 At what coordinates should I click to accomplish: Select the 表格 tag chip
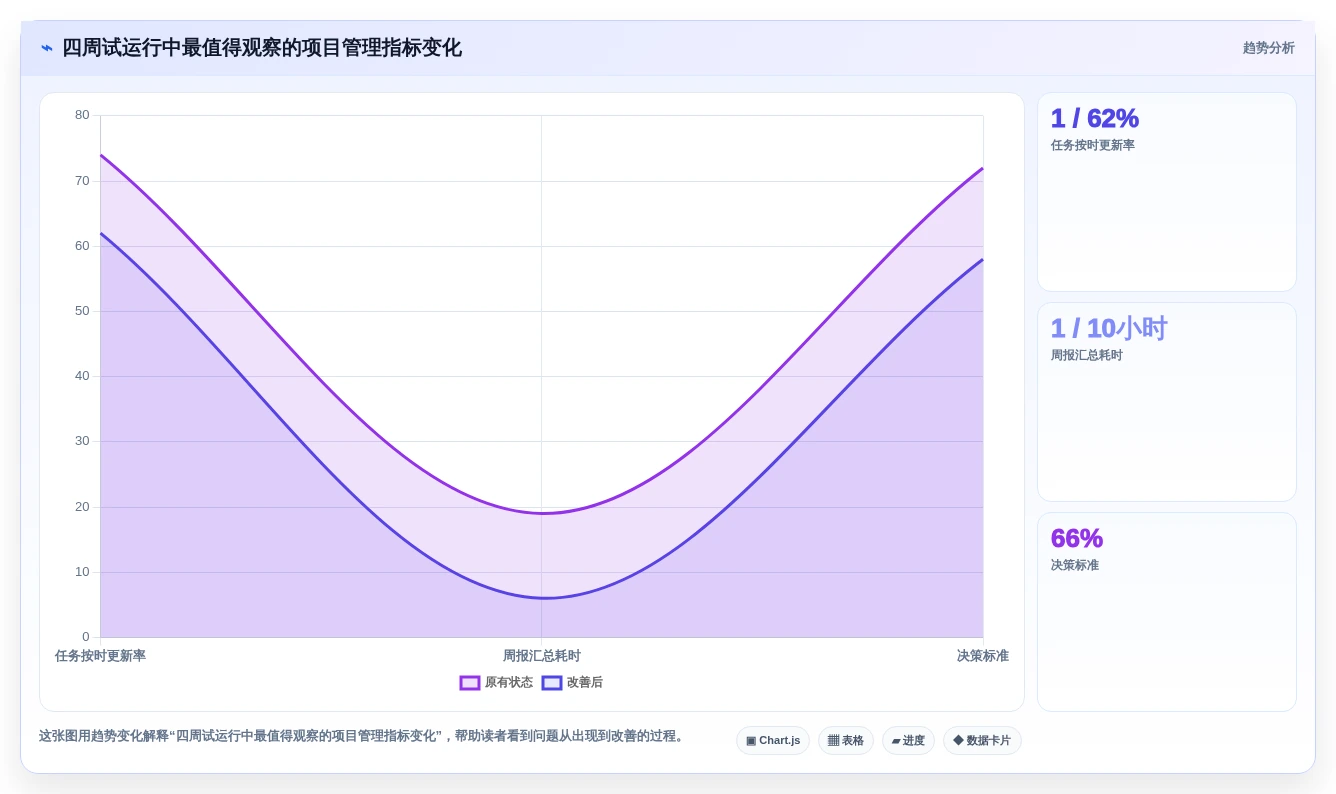coord(846,741)
